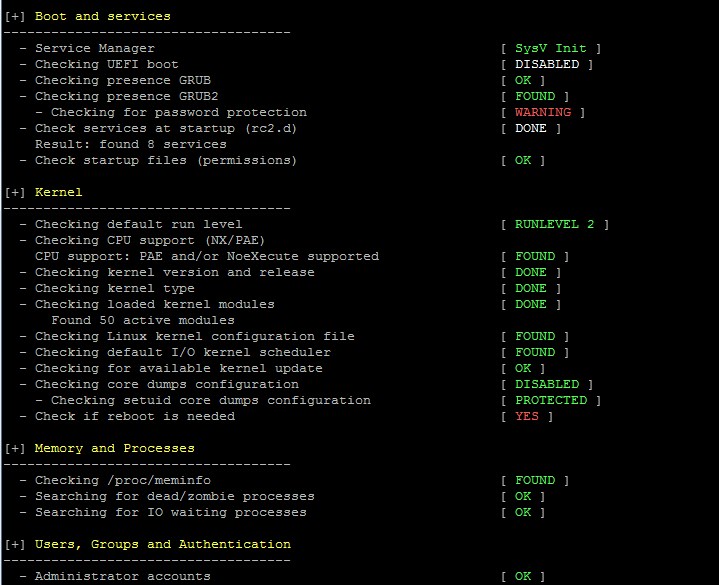Click the RUNLEVEL 2 status value

[554, 224]
